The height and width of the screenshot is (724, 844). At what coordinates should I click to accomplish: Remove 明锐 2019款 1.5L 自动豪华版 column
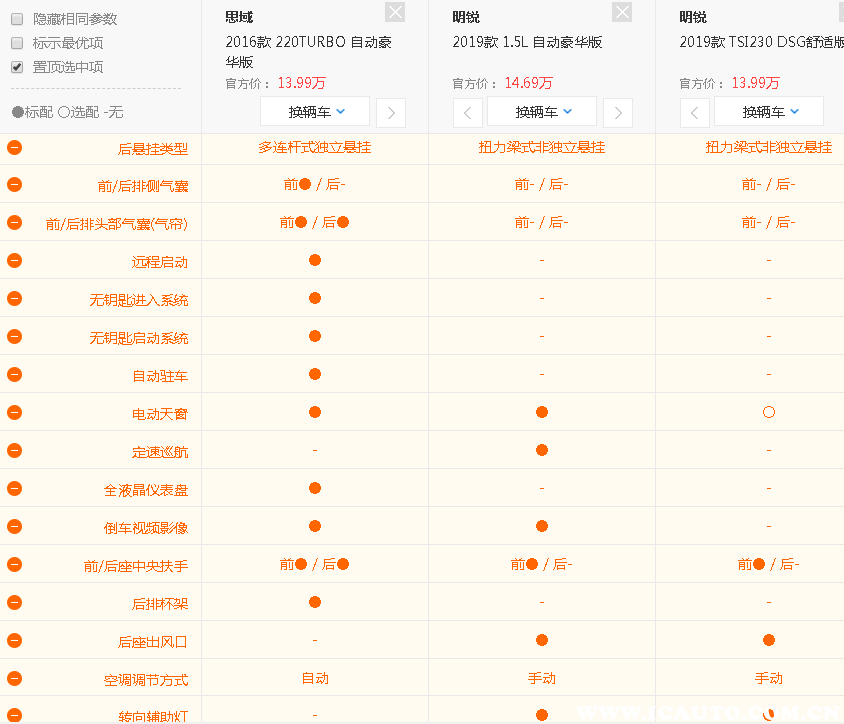(622, 12)
